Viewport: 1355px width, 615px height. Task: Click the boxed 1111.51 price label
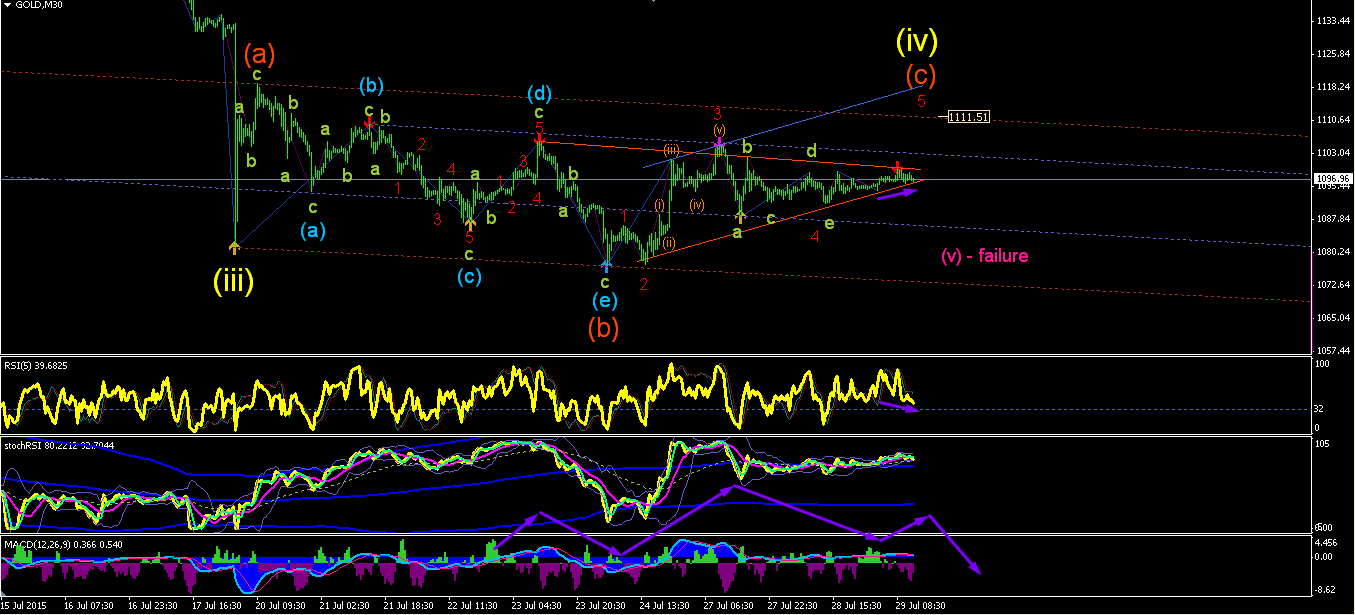point(969,117)
